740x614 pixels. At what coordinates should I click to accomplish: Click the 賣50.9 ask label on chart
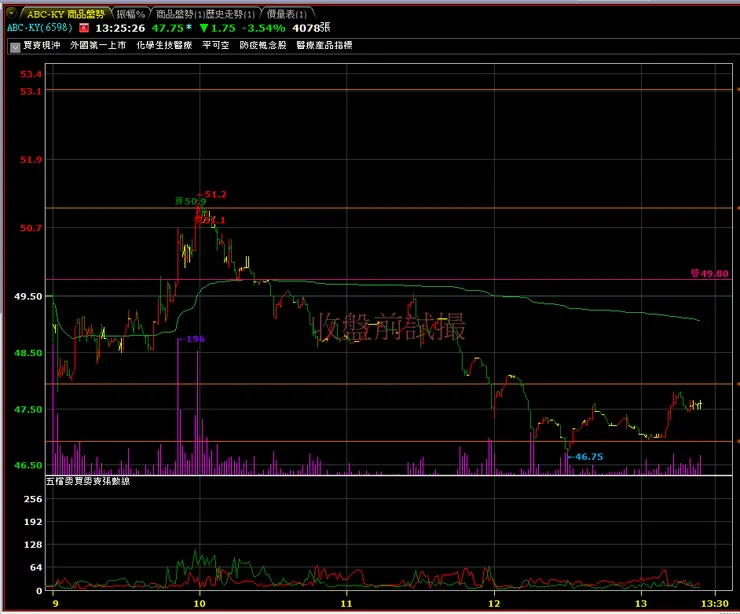click(190, 202)
